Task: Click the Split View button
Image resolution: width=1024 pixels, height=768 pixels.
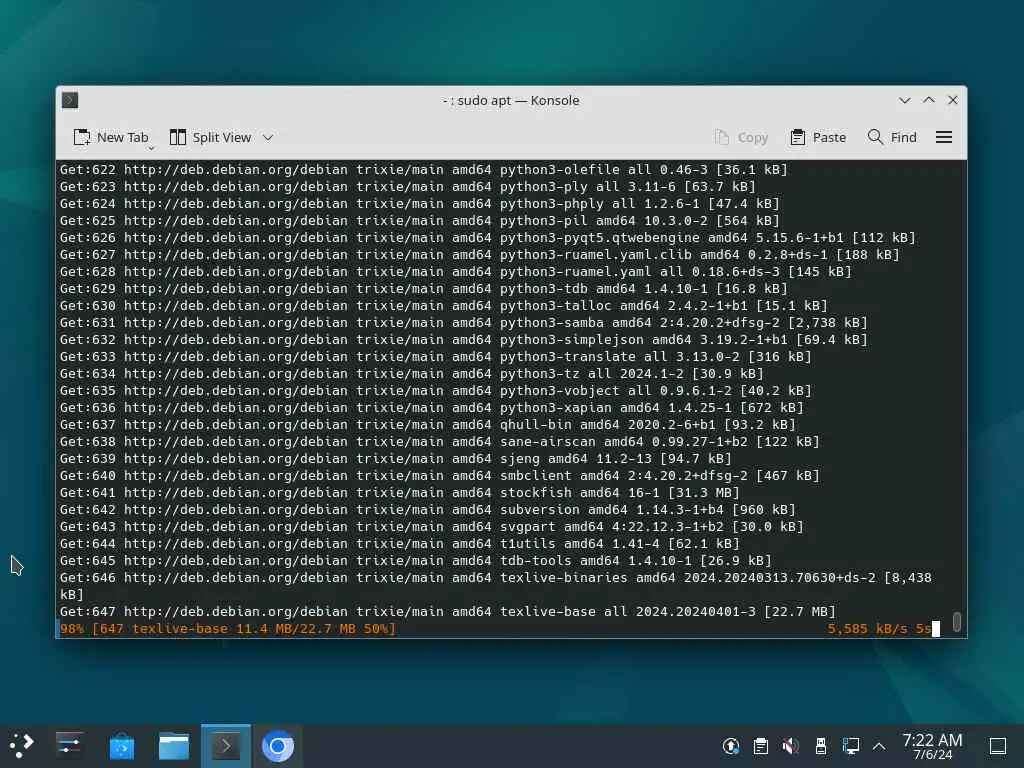Action: tap(210, 137)
